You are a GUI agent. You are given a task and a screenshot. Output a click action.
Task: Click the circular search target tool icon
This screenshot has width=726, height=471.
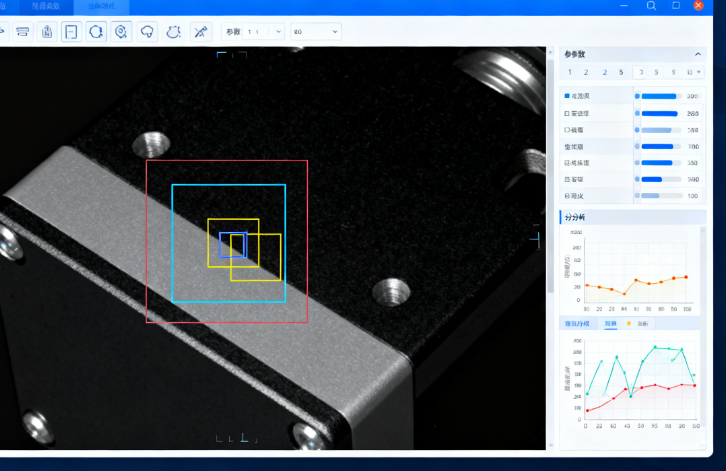coord(121,32)
